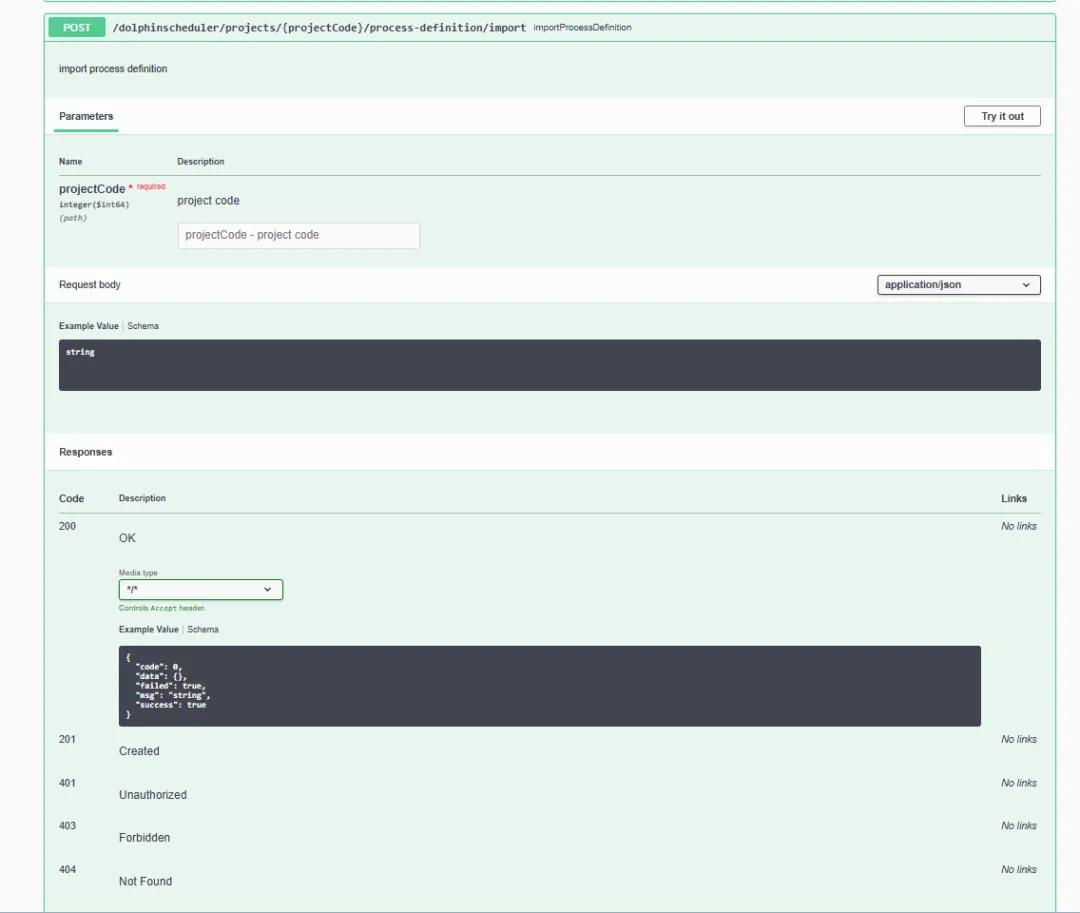The height and width of the screenshot is (913, 1080).
Task: Select the Parameters tab
Action: [86, 116]
